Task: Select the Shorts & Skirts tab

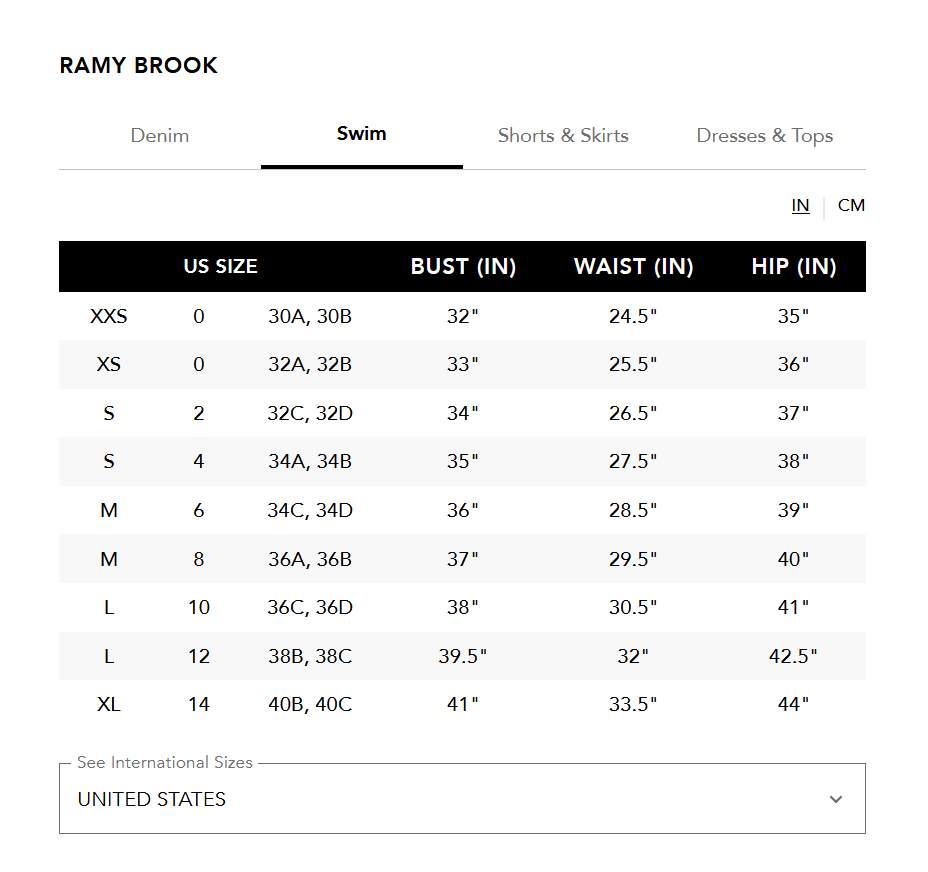Action: tap(562, 135)
